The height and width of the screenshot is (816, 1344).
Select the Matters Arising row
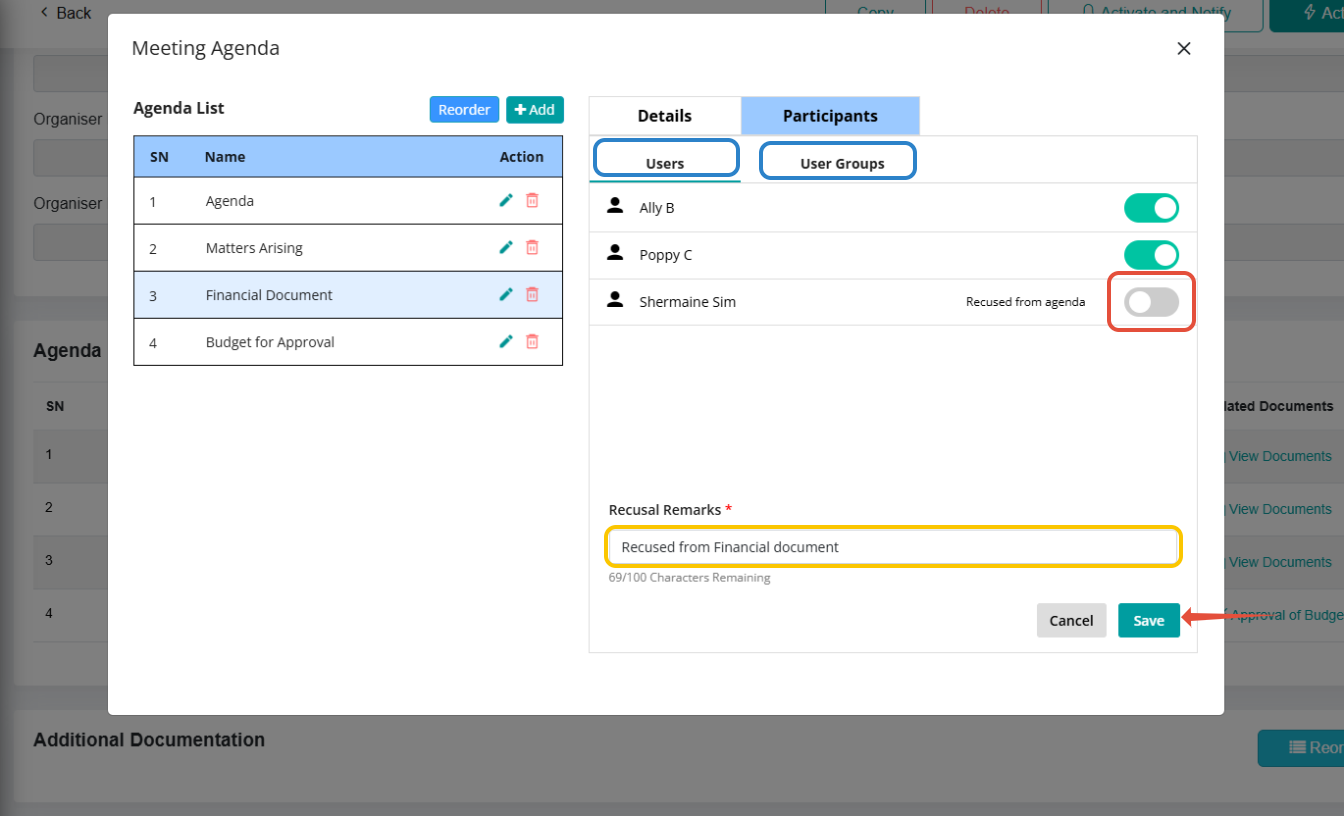click(348, 248)
